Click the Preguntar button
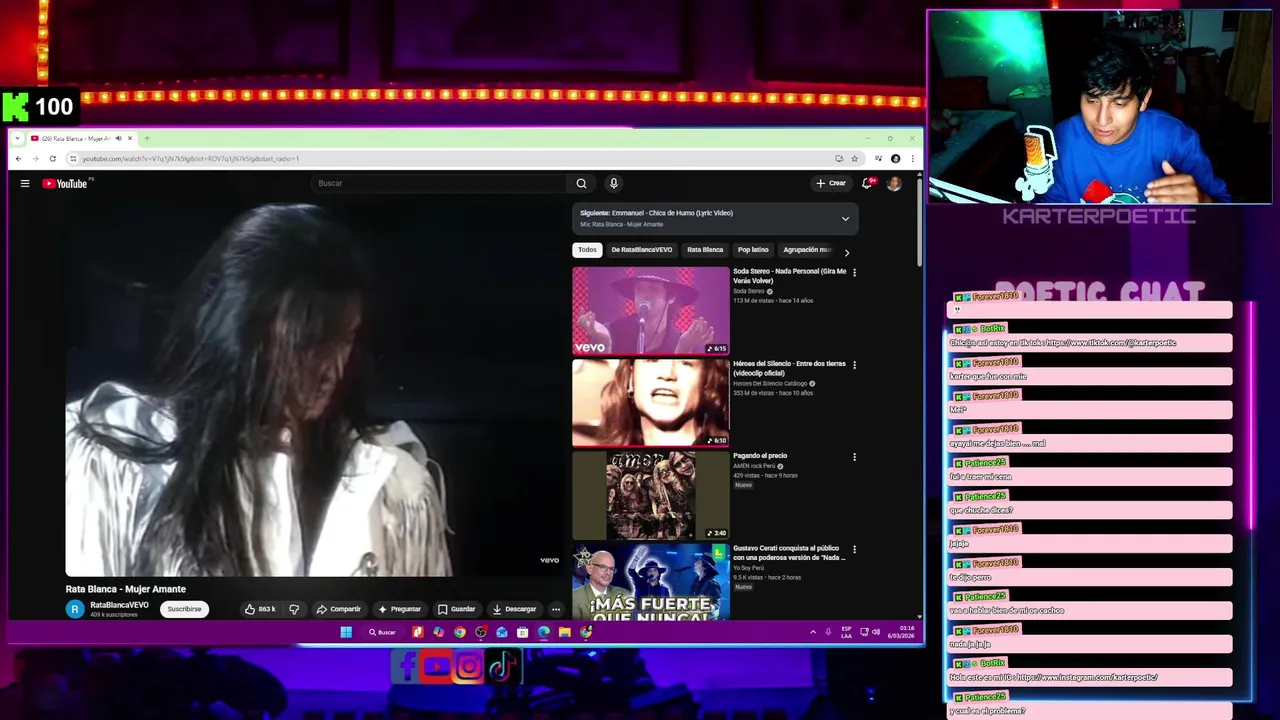1280x720 pixels. pyautogui.click(x=399, y=609)
